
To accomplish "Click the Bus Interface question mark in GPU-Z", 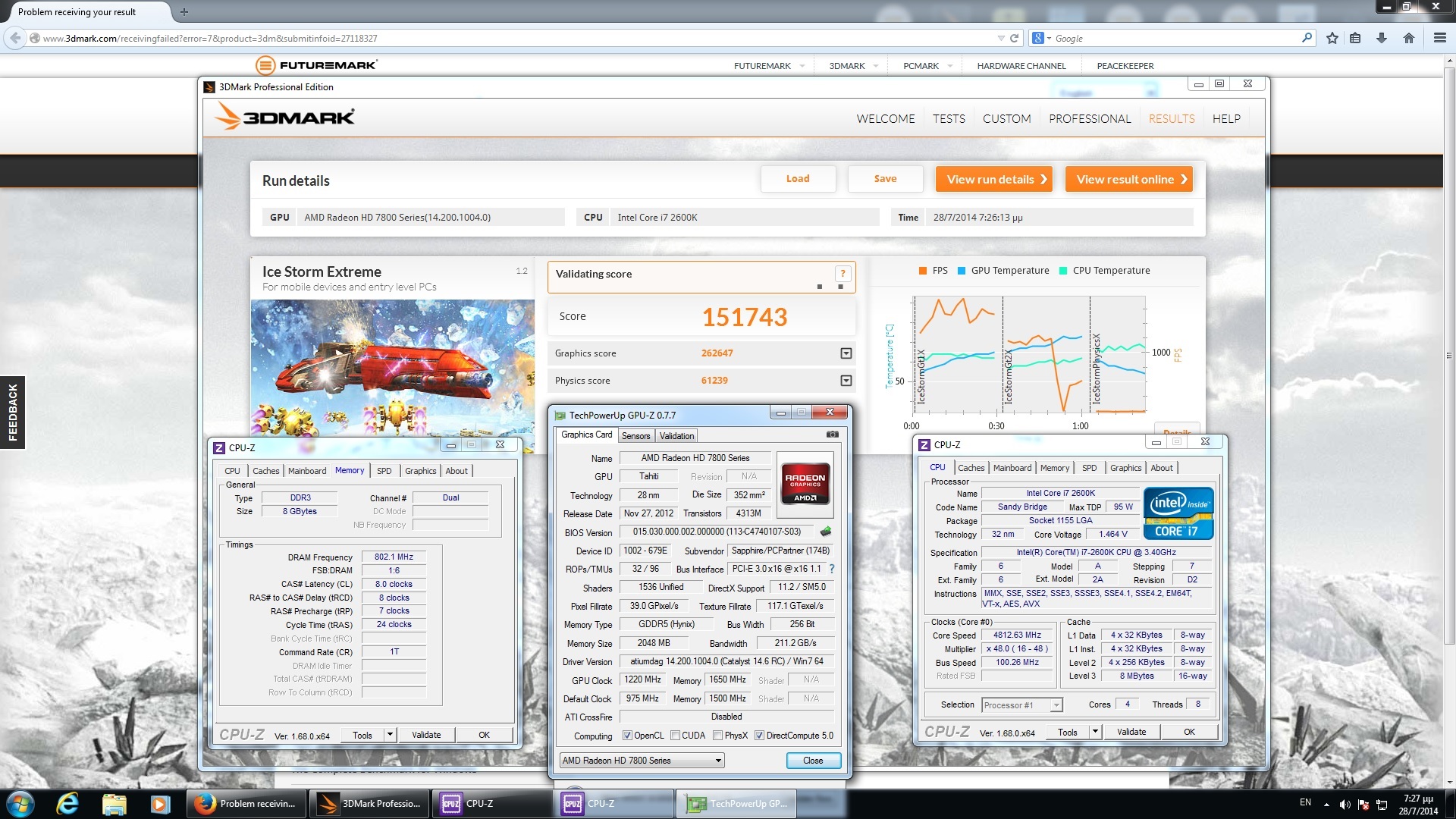I will pyautogui.click(x=832, y=569).
